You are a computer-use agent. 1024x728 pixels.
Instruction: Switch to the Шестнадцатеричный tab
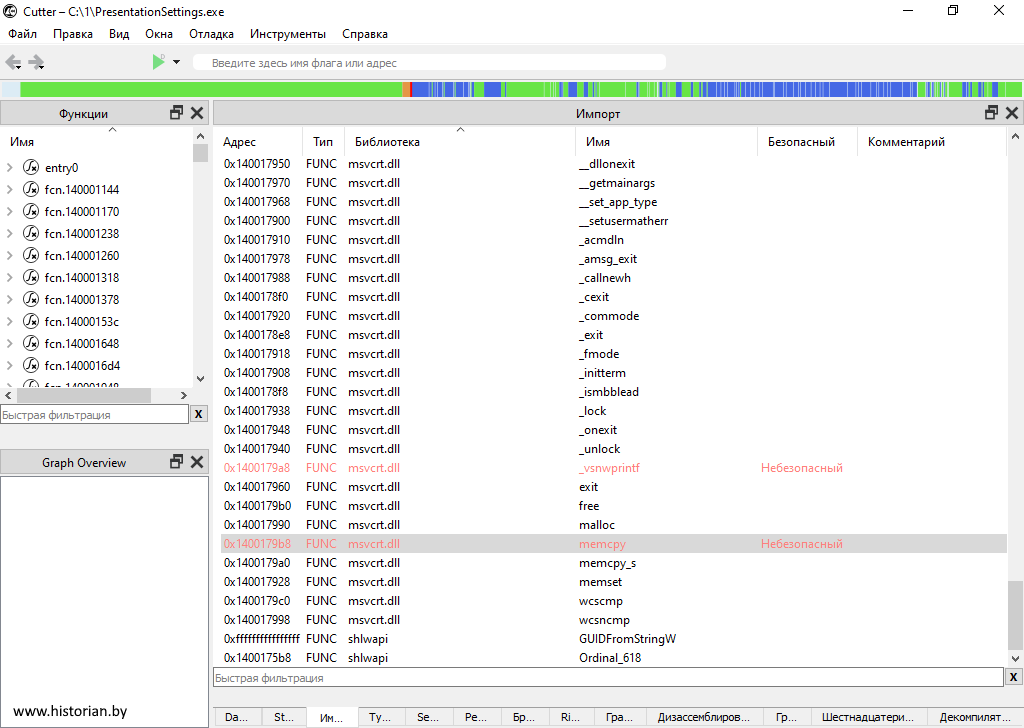(x=867, y=717)
